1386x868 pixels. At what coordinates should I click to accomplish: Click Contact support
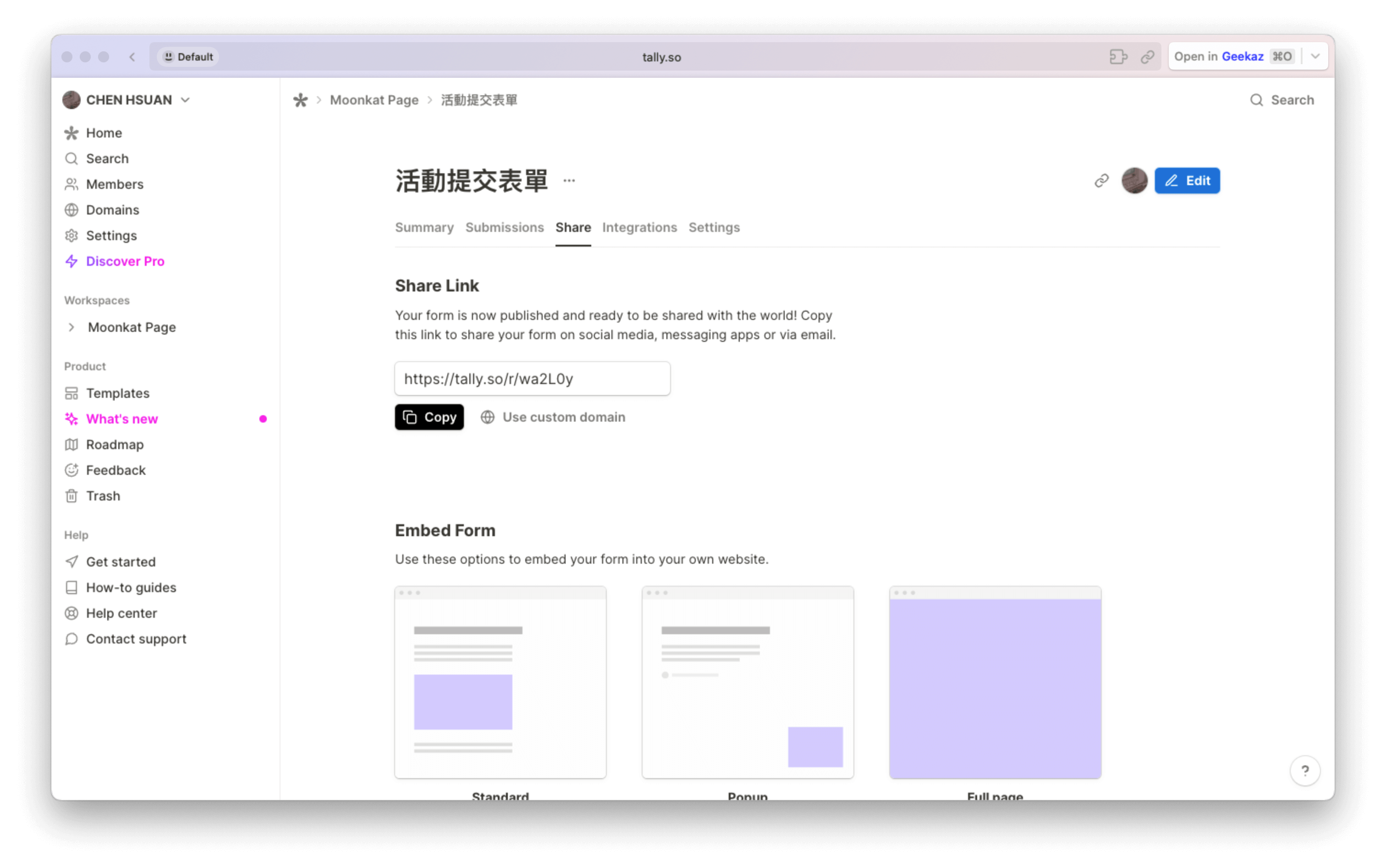tap(136, 639)
